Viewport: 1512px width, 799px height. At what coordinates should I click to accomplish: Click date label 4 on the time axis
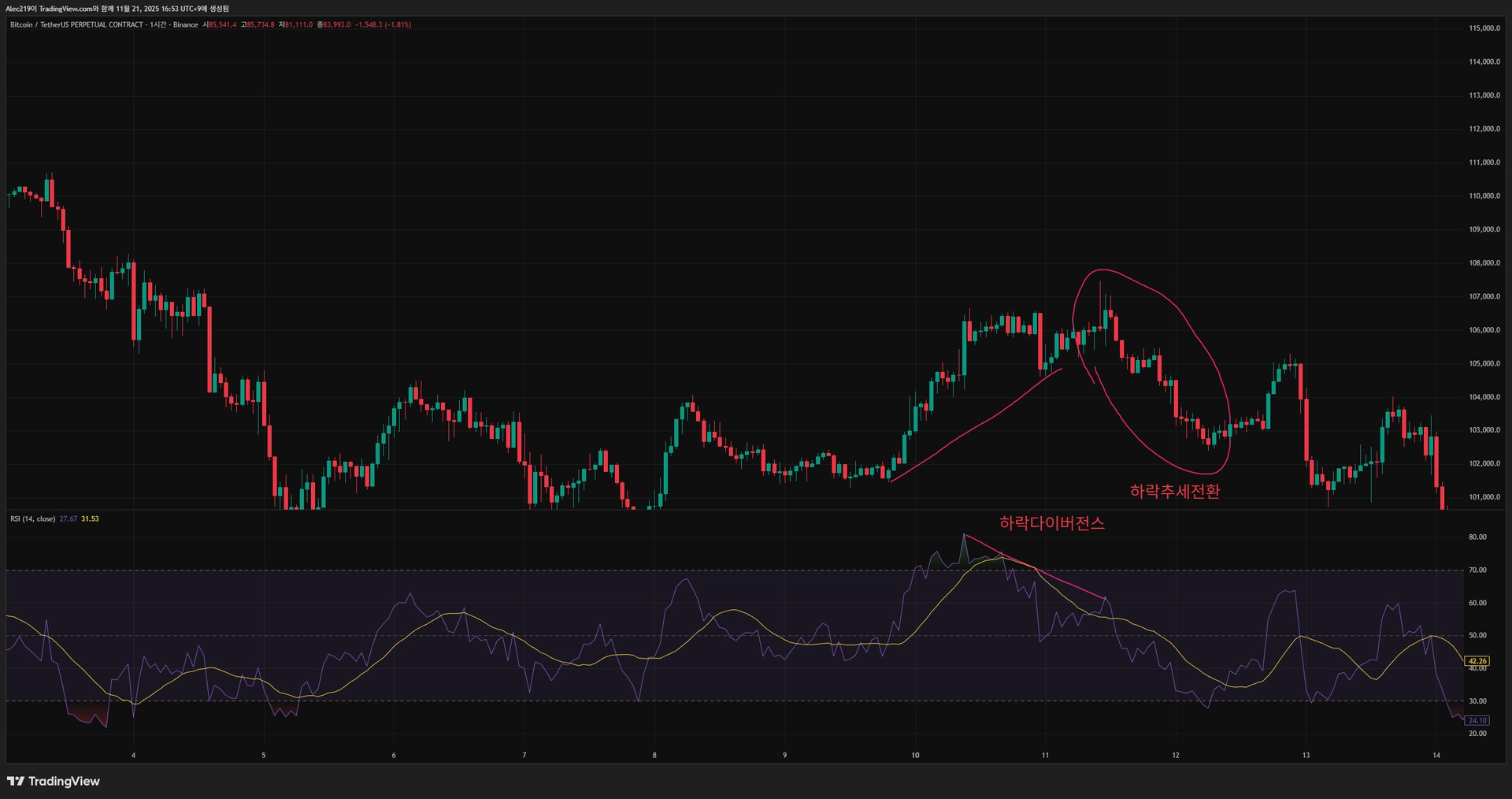click(x=133, y=755)
